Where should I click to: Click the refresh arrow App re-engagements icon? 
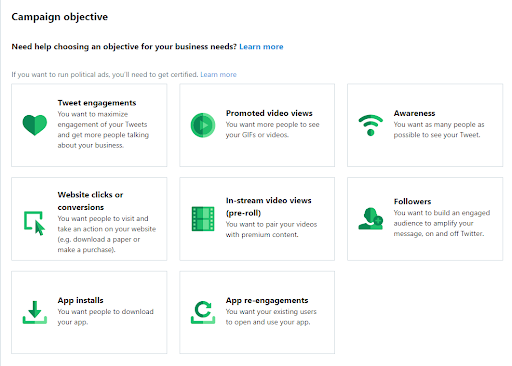[x=203, y=312]
